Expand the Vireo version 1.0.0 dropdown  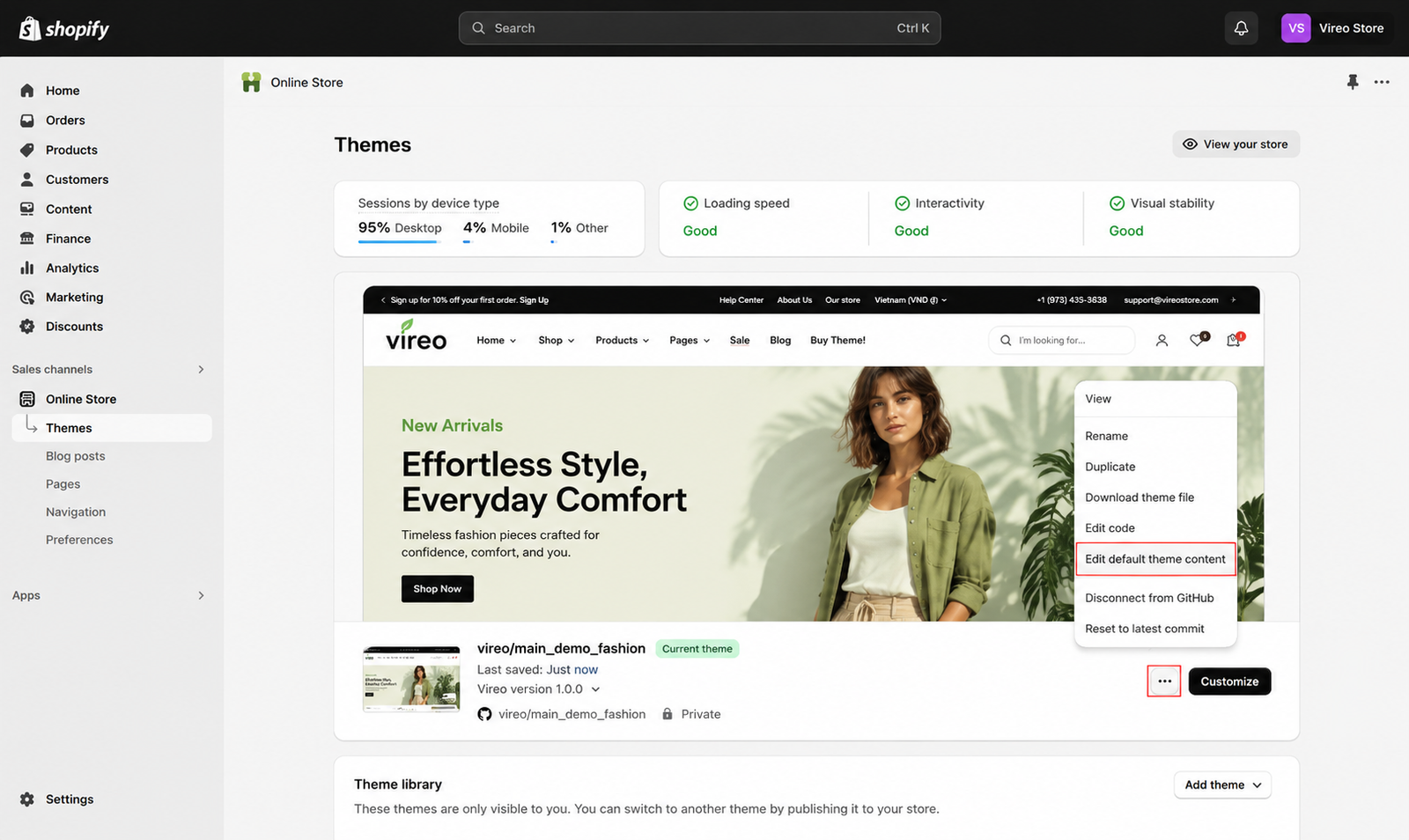595,689
